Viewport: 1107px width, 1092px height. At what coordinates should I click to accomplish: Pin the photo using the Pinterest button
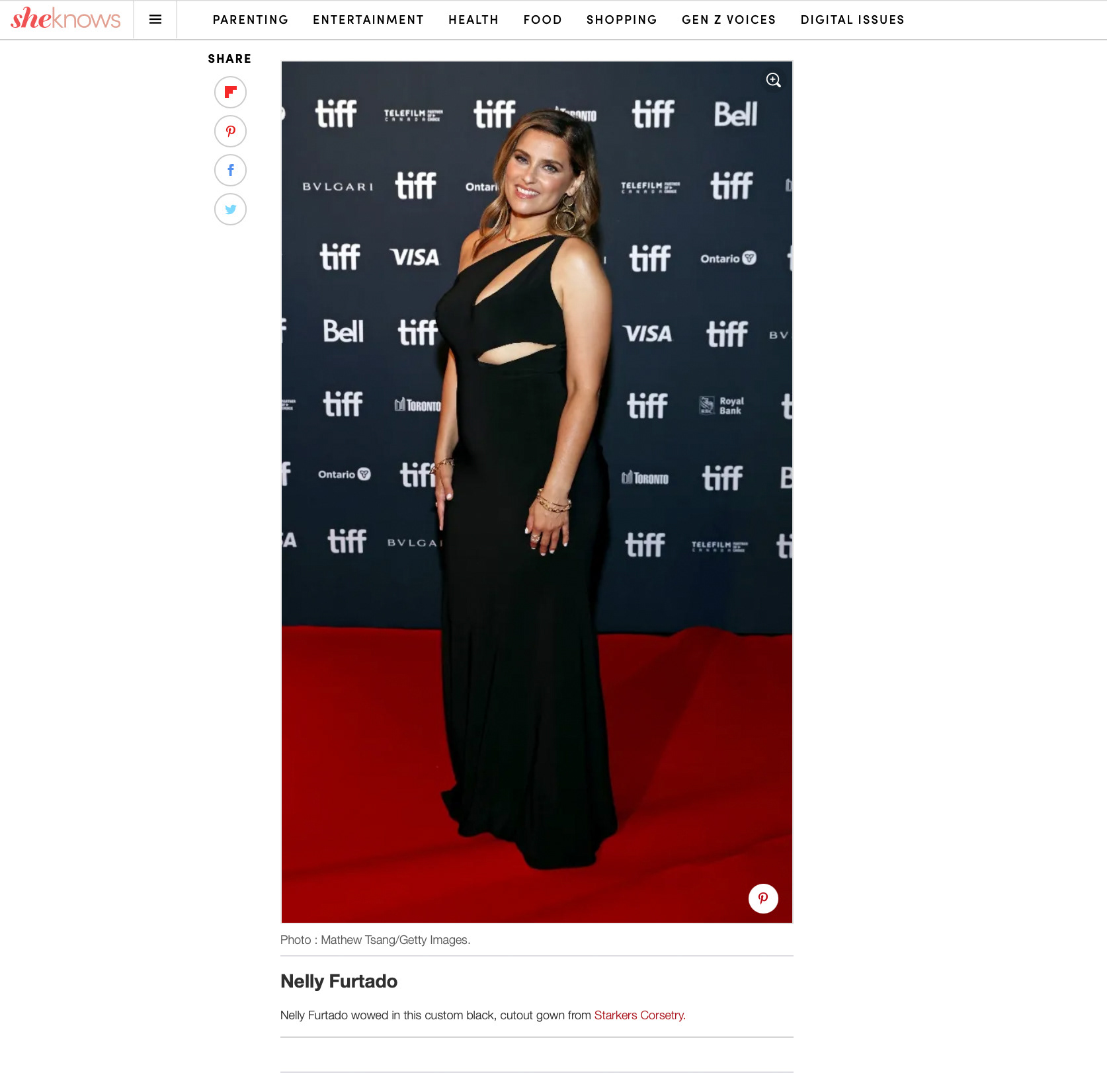tap(763, 898)
